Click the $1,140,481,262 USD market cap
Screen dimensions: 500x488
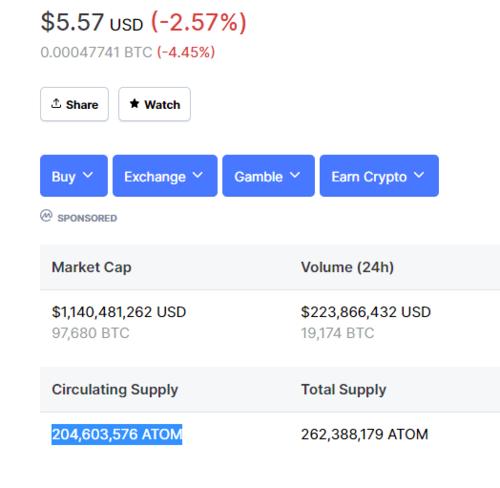coord(119,312)
